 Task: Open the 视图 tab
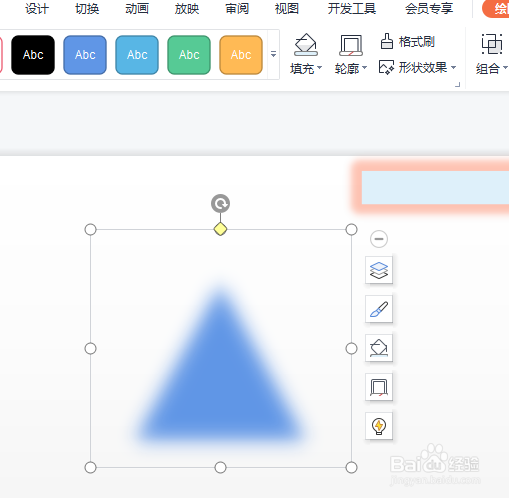point(287,9)
